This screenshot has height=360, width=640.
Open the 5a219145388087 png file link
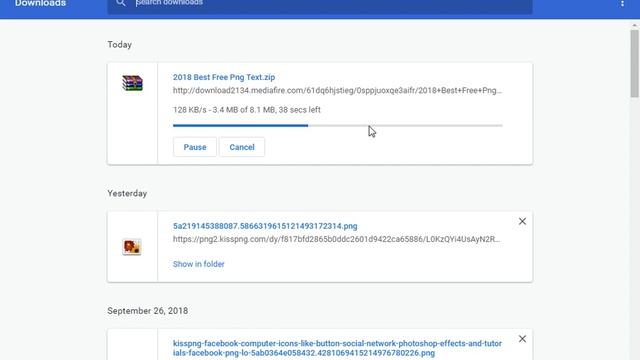pyautogui.click(x=265, y=226)
